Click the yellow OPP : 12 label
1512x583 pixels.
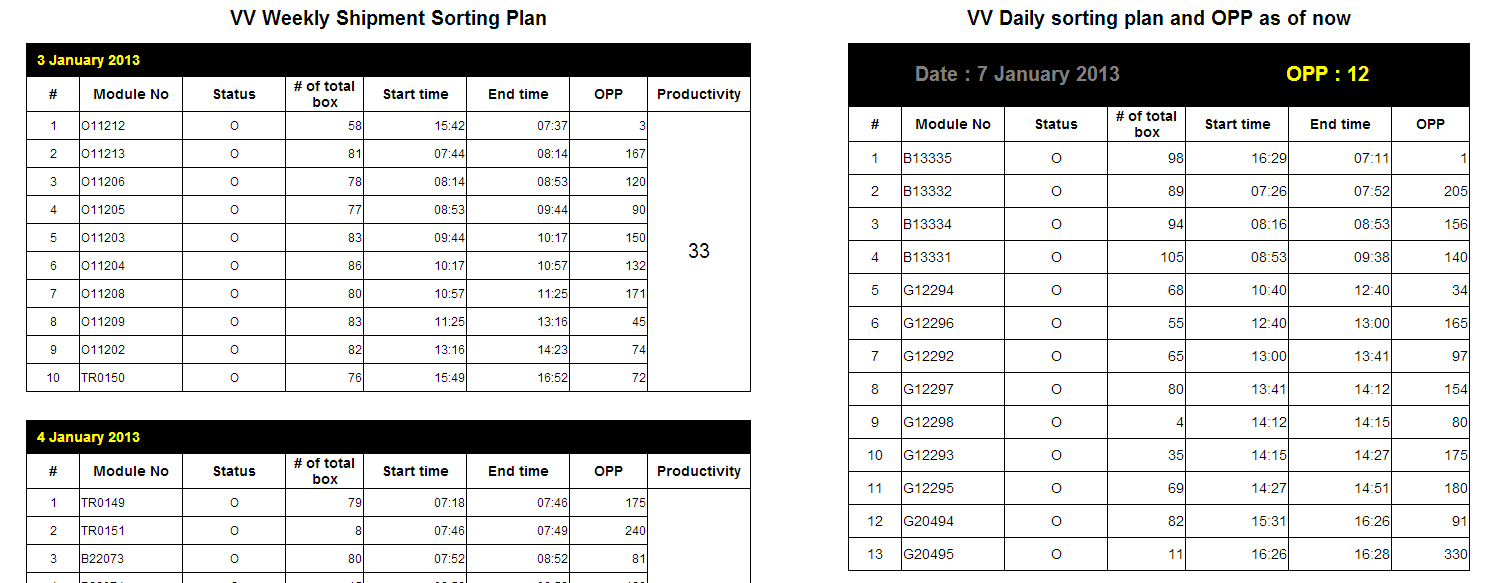[x=1327, y=74]
